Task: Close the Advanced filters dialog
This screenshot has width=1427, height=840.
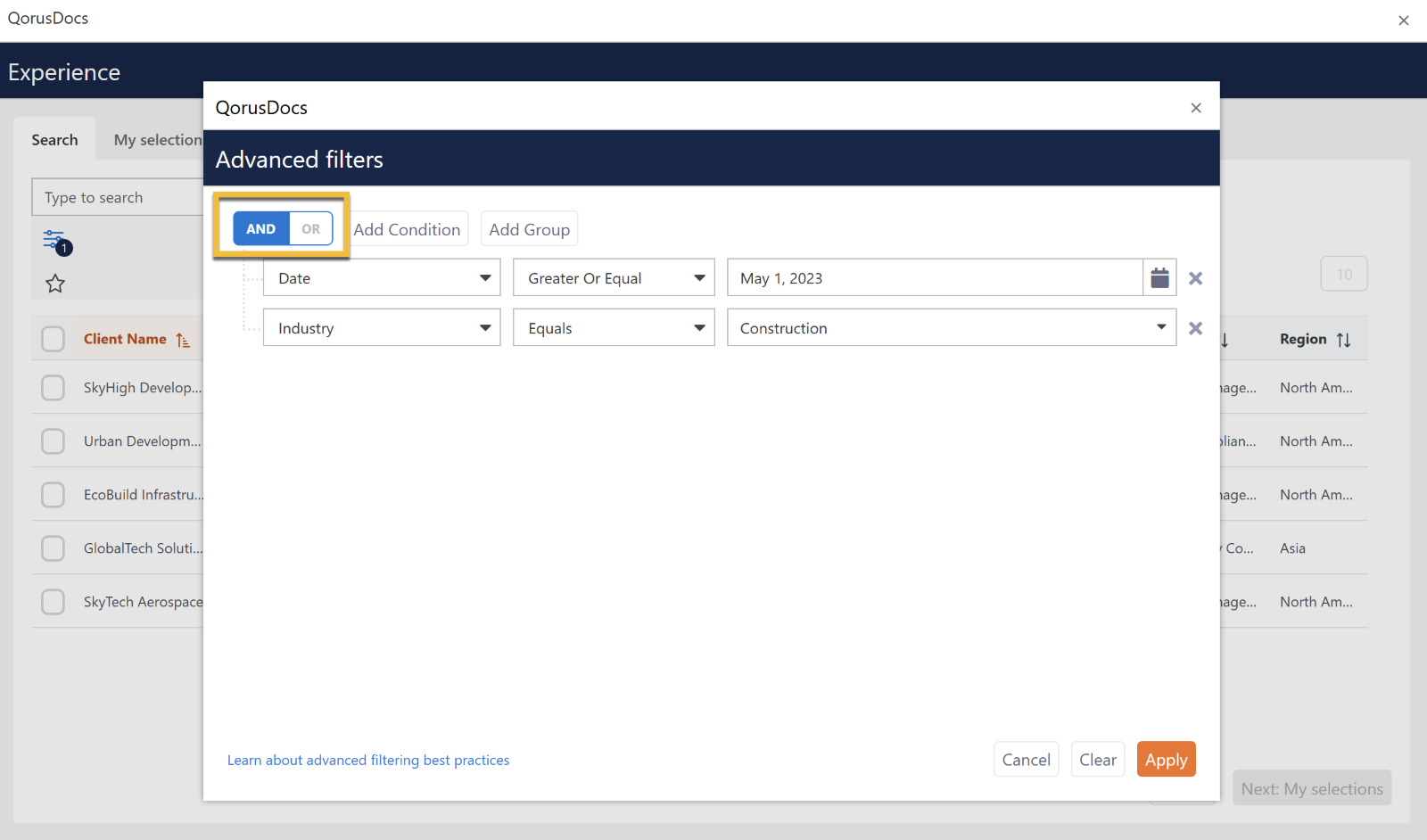Action: 1196,108
